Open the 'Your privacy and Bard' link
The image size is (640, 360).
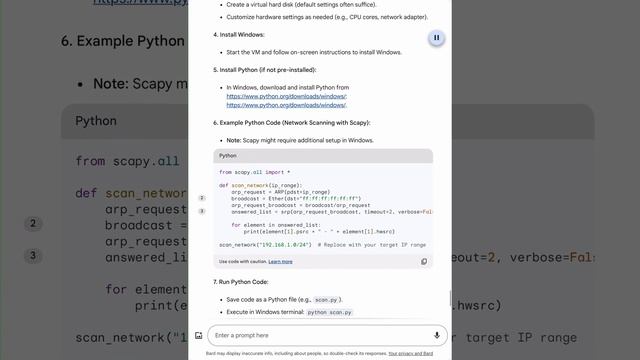pos(411,353)
